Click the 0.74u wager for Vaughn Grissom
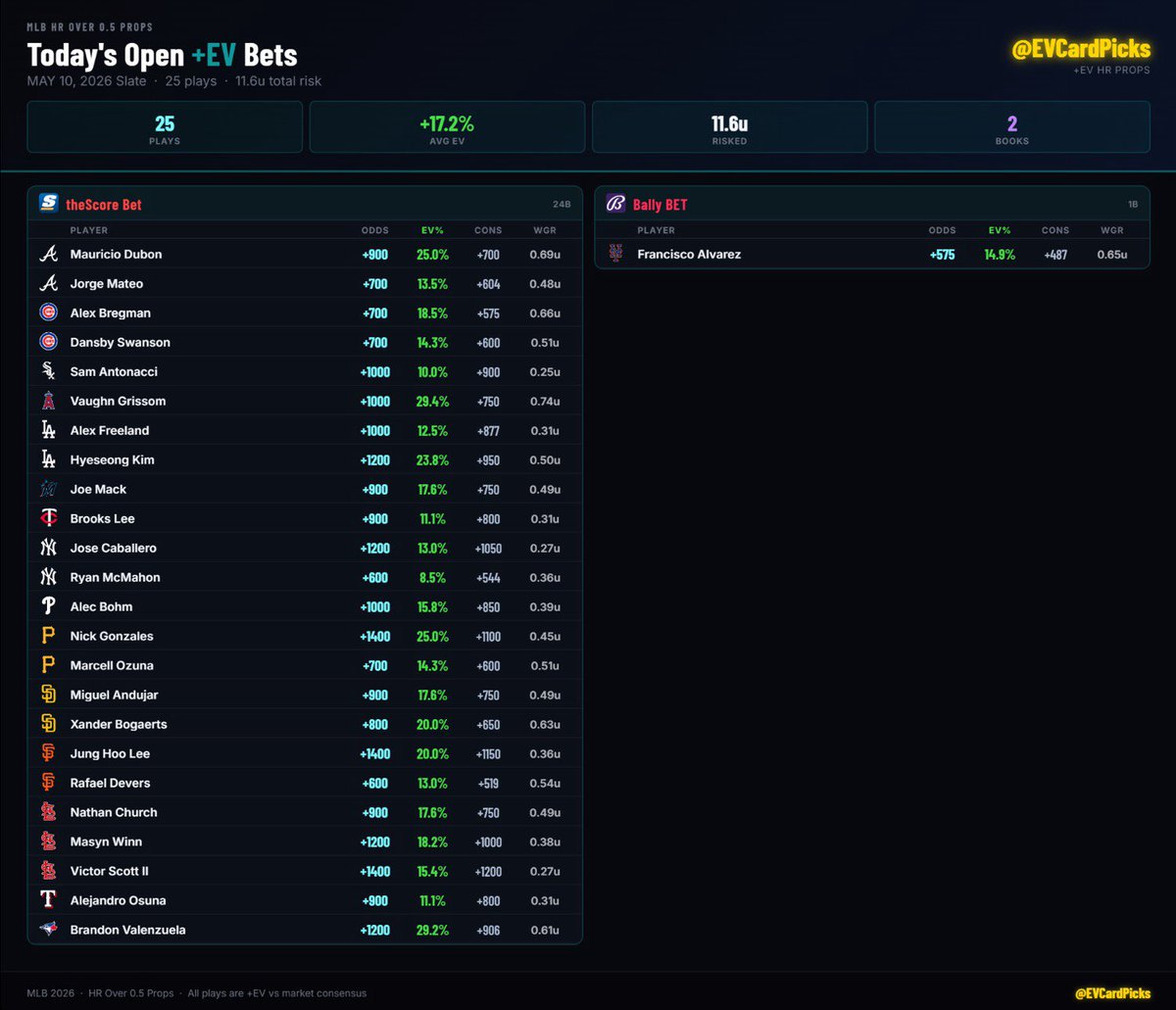Viewport: 1176px width, 1010px height. 545,401
